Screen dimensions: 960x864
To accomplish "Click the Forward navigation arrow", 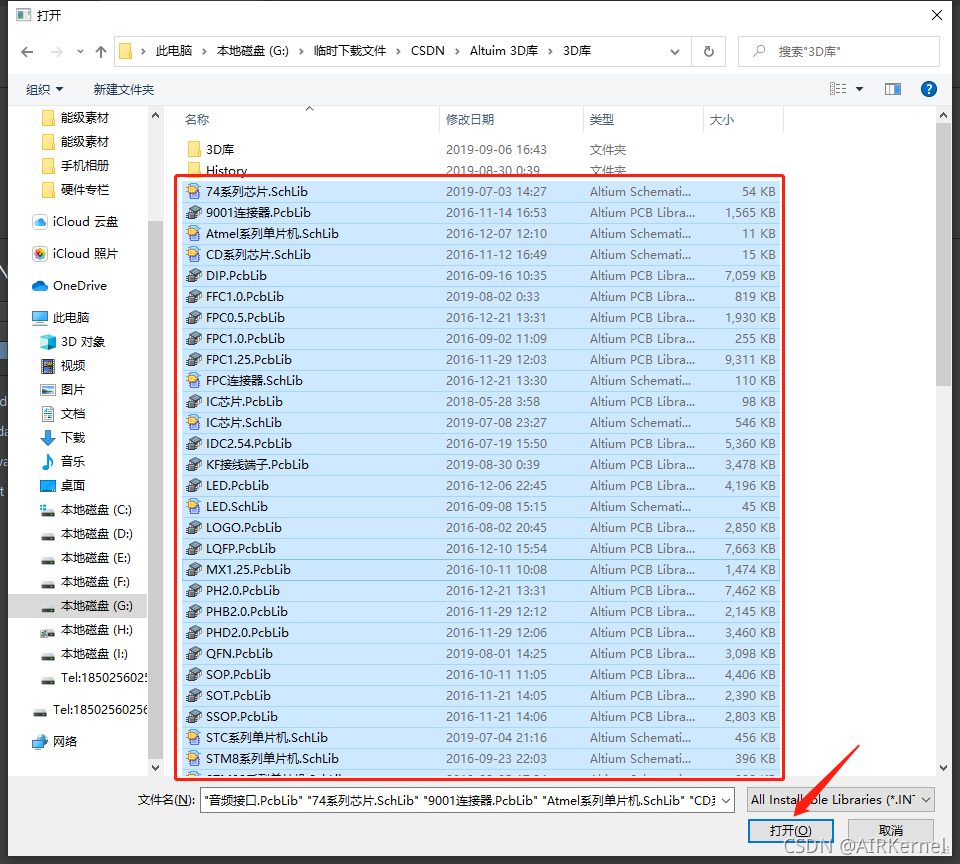I will coord(56,52).
